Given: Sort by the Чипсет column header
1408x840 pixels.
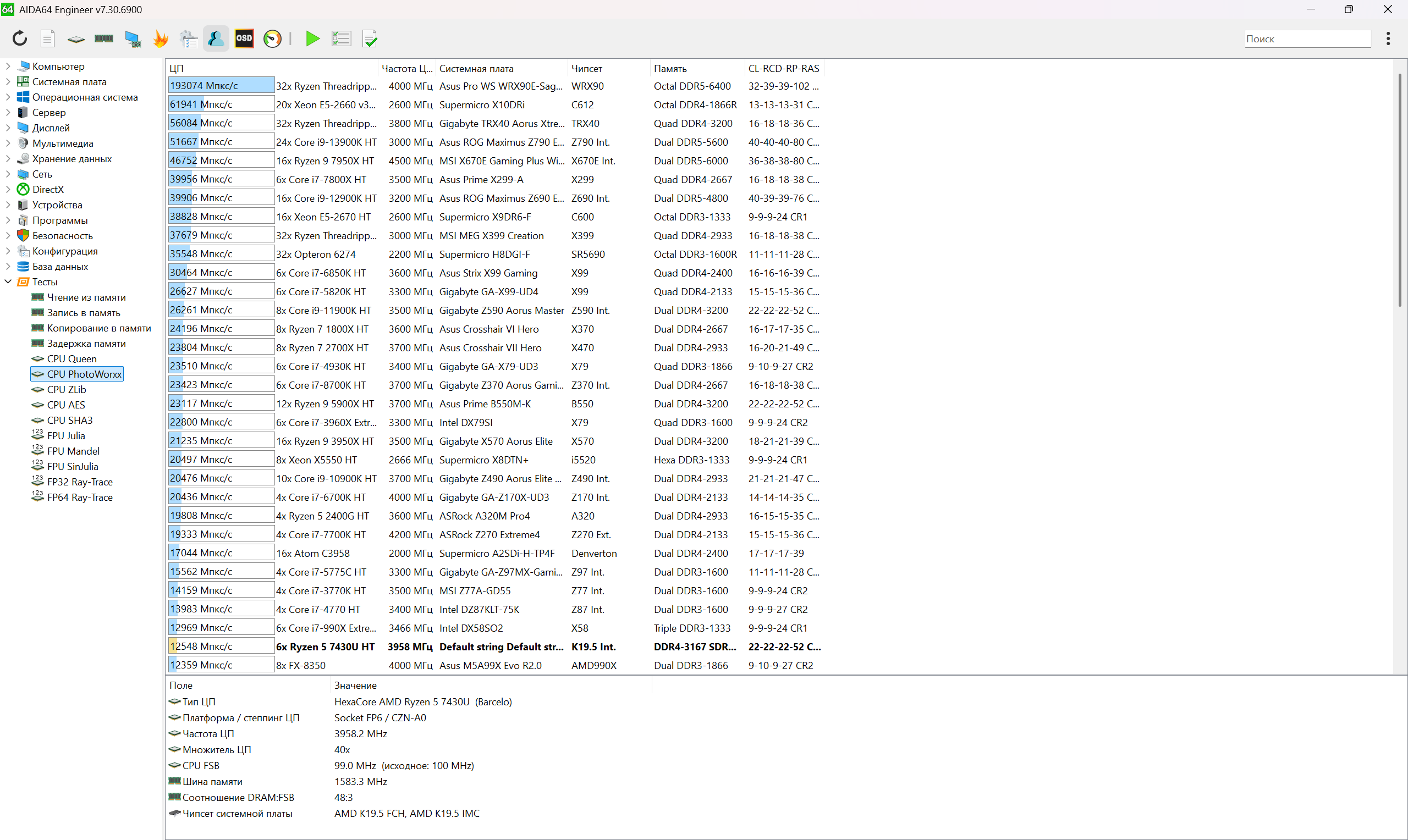Looking at the screenshot, I should tap(609, 68).
